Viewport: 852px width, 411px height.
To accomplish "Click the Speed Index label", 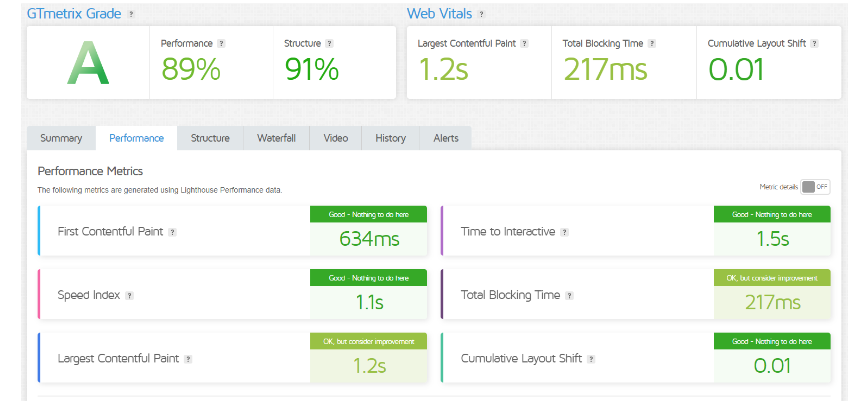I will pos(88,295).
